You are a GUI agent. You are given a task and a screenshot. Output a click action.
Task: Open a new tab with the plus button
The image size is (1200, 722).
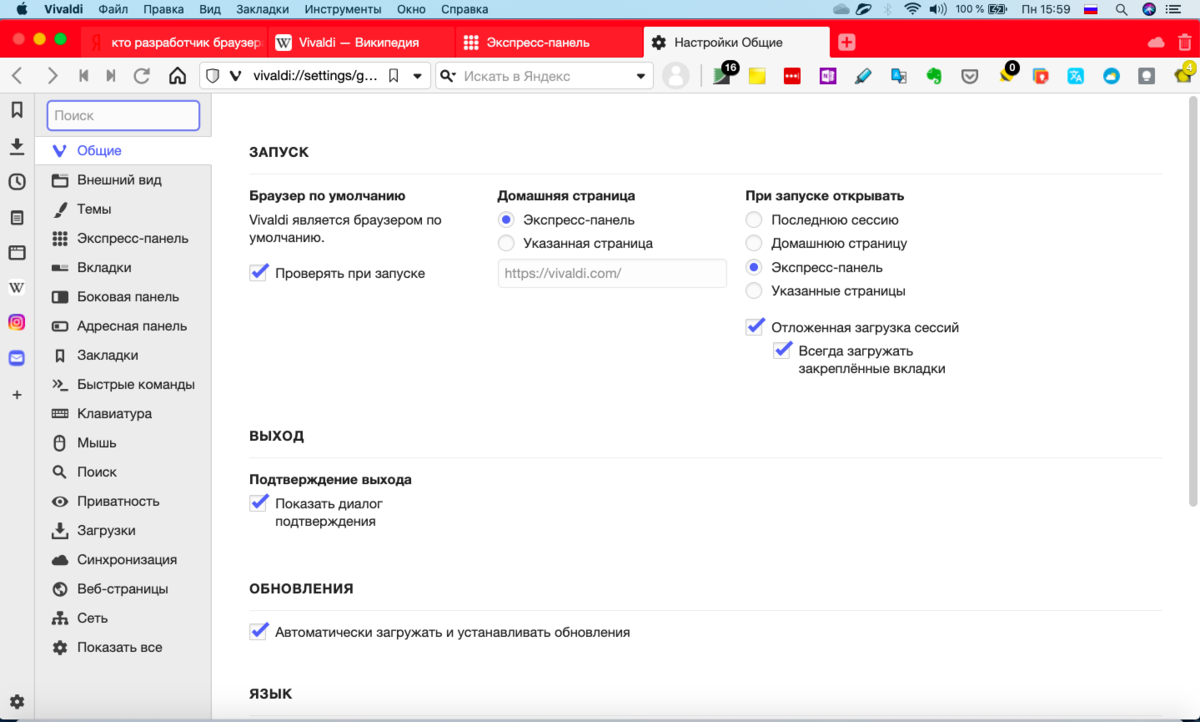click(847, 42)
